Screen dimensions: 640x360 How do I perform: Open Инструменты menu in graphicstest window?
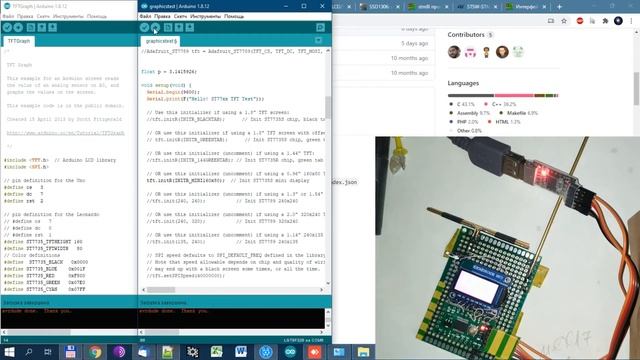click(x=205, y=16)
